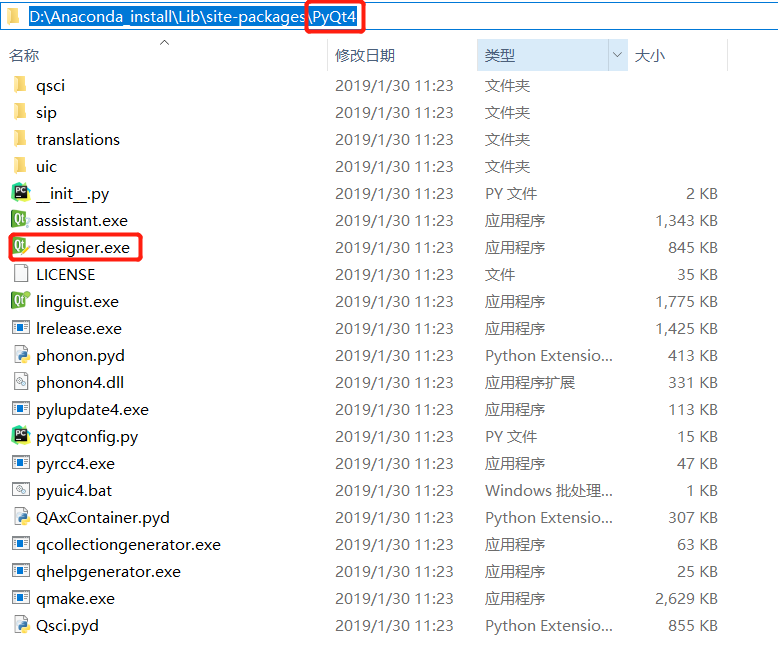Select the file name phonon4.dll
Viewport: 778px width, 656px height.
(80, 383)
